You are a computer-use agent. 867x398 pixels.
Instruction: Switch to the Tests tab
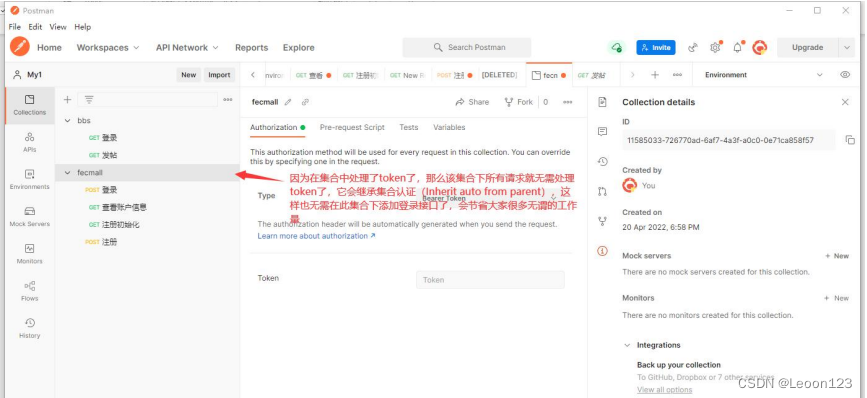coord(409,127)
